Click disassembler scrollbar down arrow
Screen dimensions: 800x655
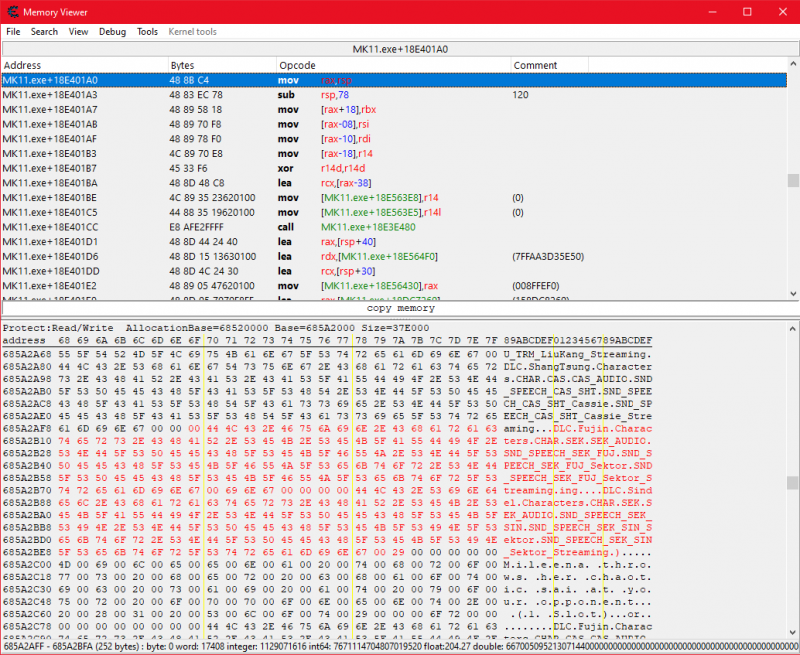pos(793,293)
